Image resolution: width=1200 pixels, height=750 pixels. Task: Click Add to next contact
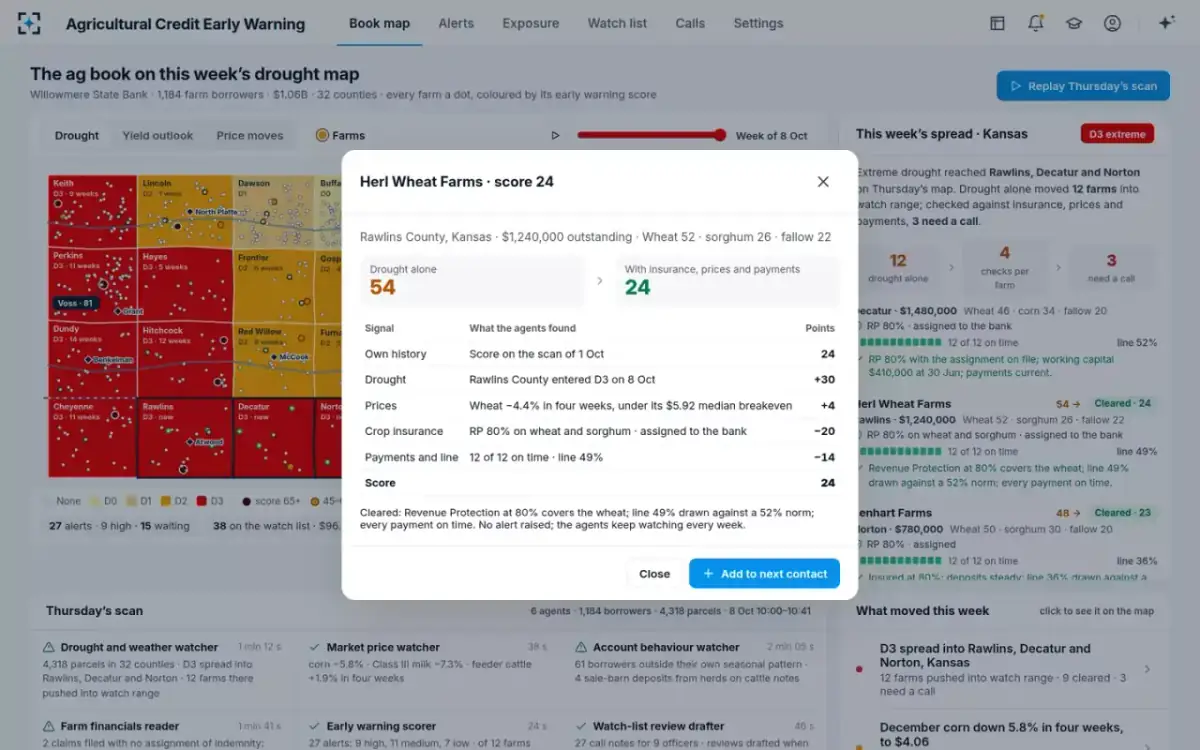[764, 574]
